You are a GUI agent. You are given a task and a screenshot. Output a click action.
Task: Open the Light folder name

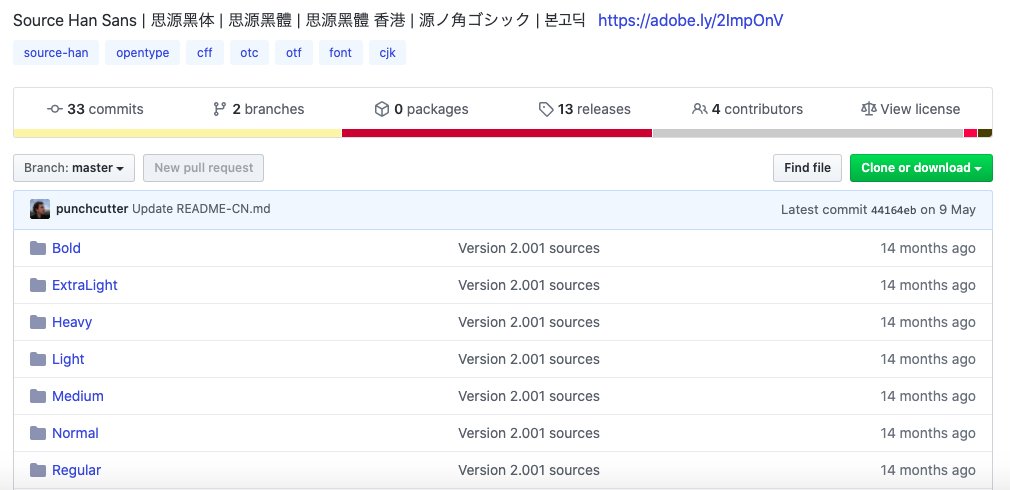click(68, 359)
